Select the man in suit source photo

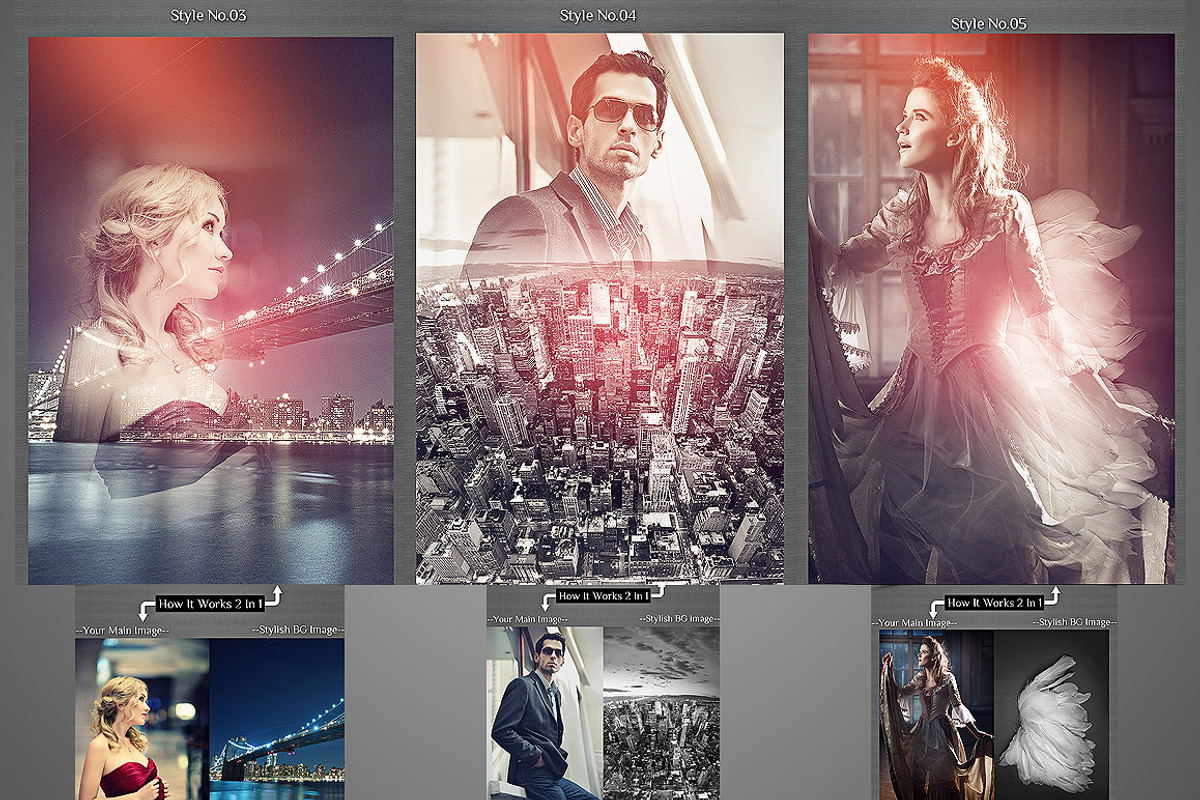(545, 713)
